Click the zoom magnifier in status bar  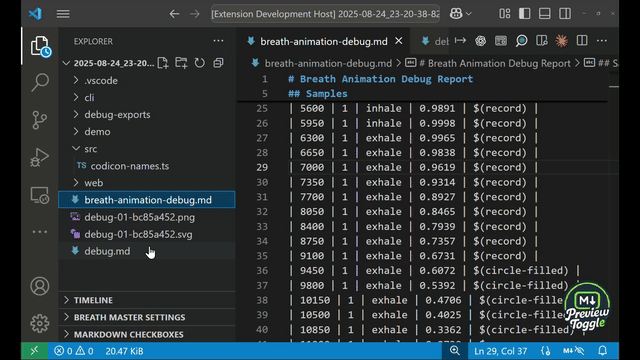point(455,351)
